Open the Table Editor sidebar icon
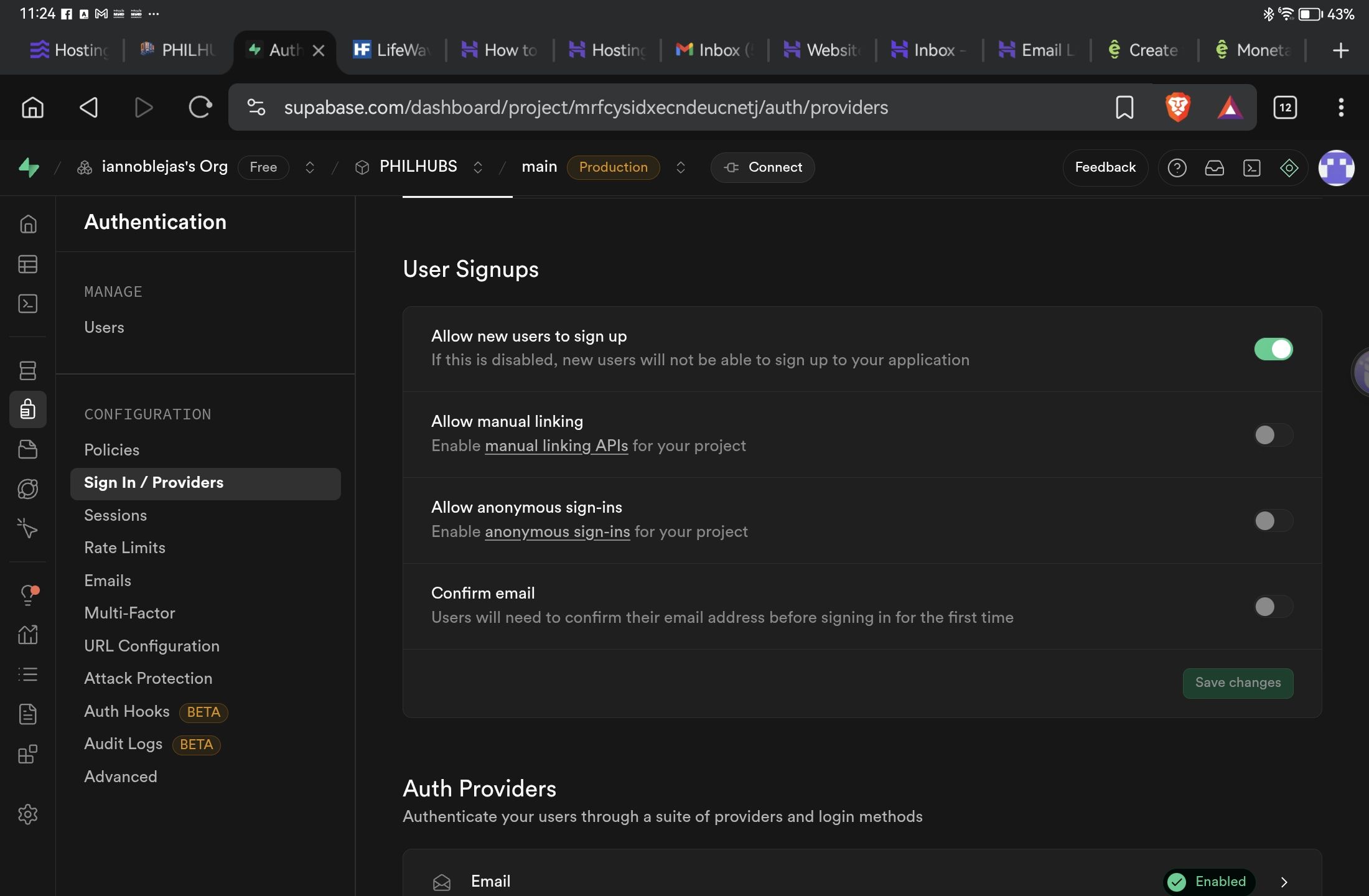The image size is (1369, 896). click(28, 264)
